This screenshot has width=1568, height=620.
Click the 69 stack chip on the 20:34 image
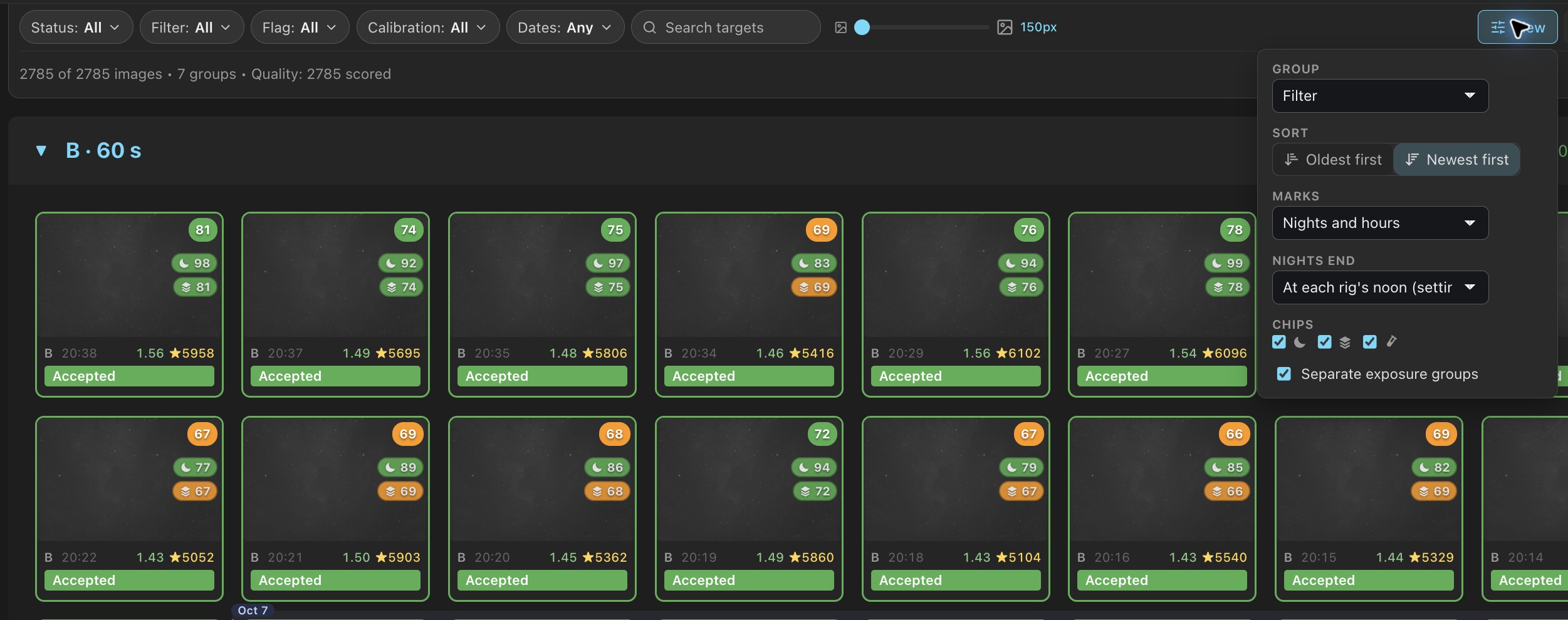pyautogui.click(x=814, y=287)
